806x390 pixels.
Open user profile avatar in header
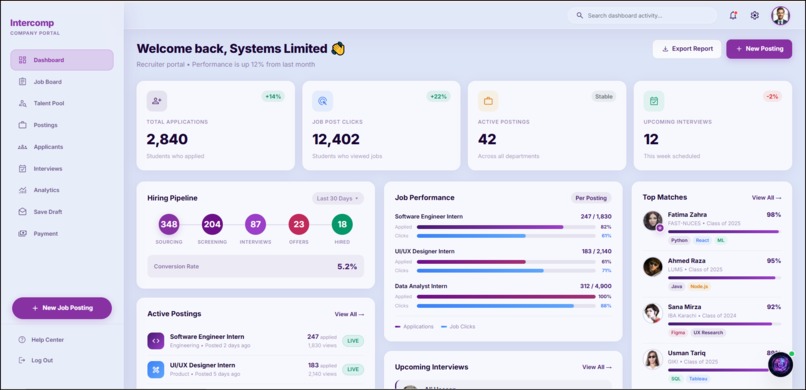[x=780, y=15]
